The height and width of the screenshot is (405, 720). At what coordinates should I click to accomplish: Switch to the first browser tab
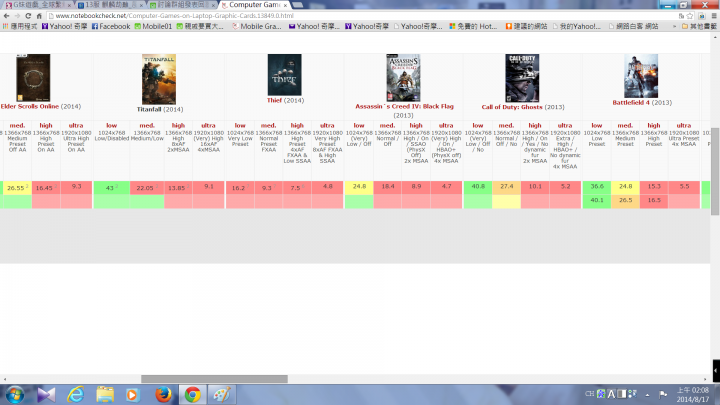[x=38, y=5]
